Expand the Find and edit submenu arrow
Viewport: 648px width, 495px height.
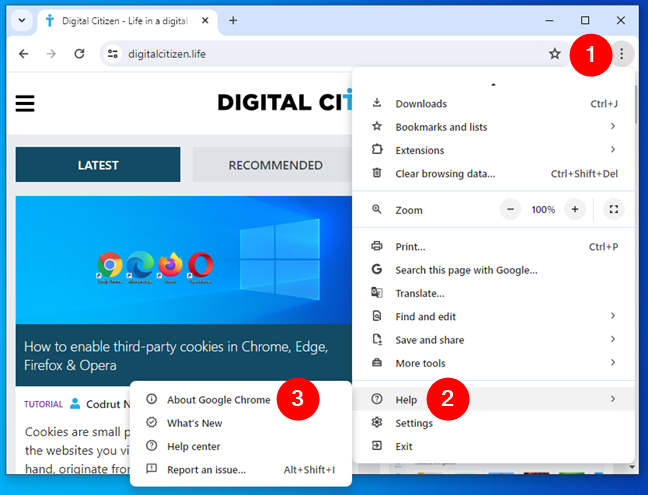tap(613, 316)
